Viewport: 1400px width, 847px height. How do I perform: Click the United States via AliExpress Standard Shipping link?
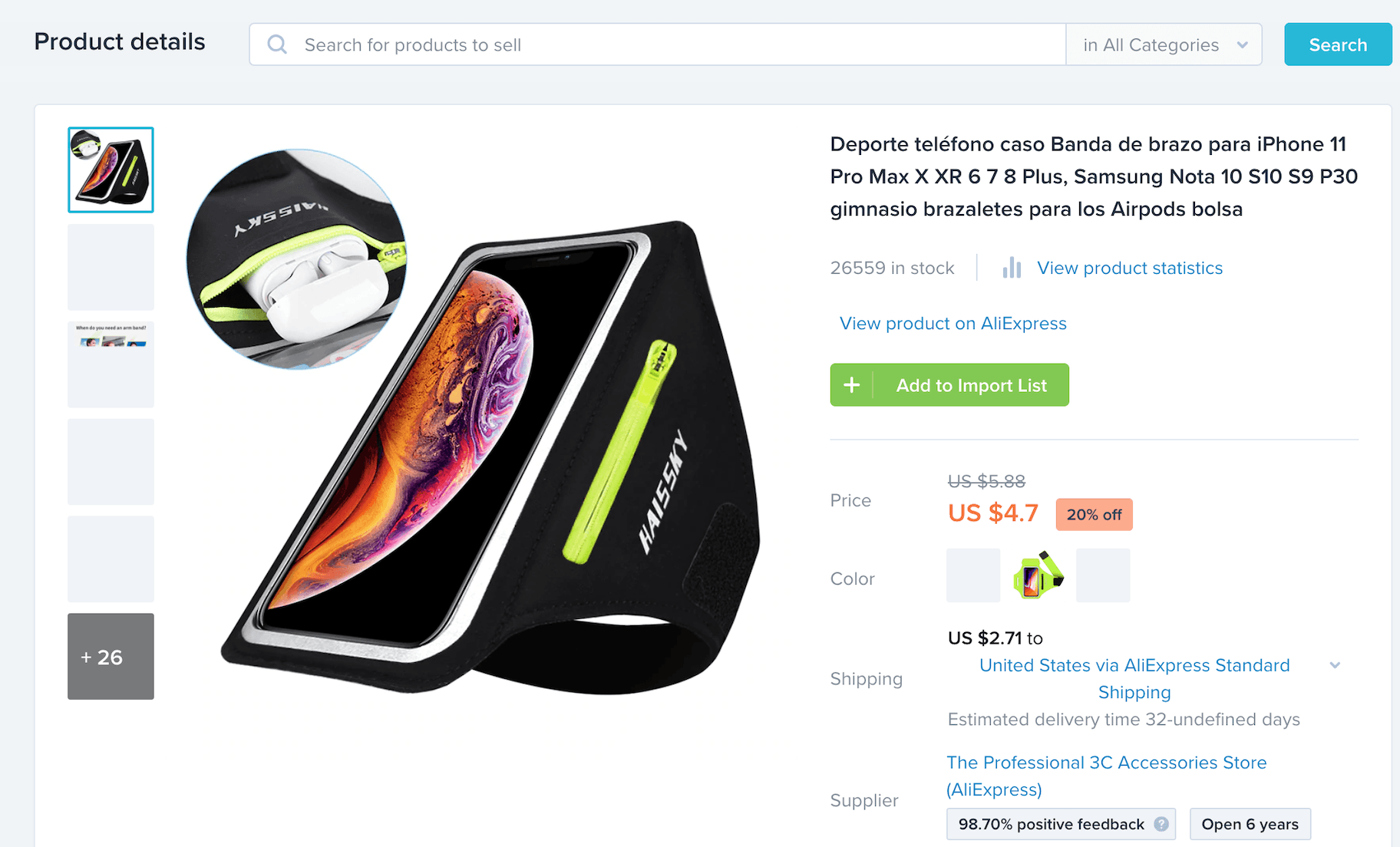[1134, 678]
